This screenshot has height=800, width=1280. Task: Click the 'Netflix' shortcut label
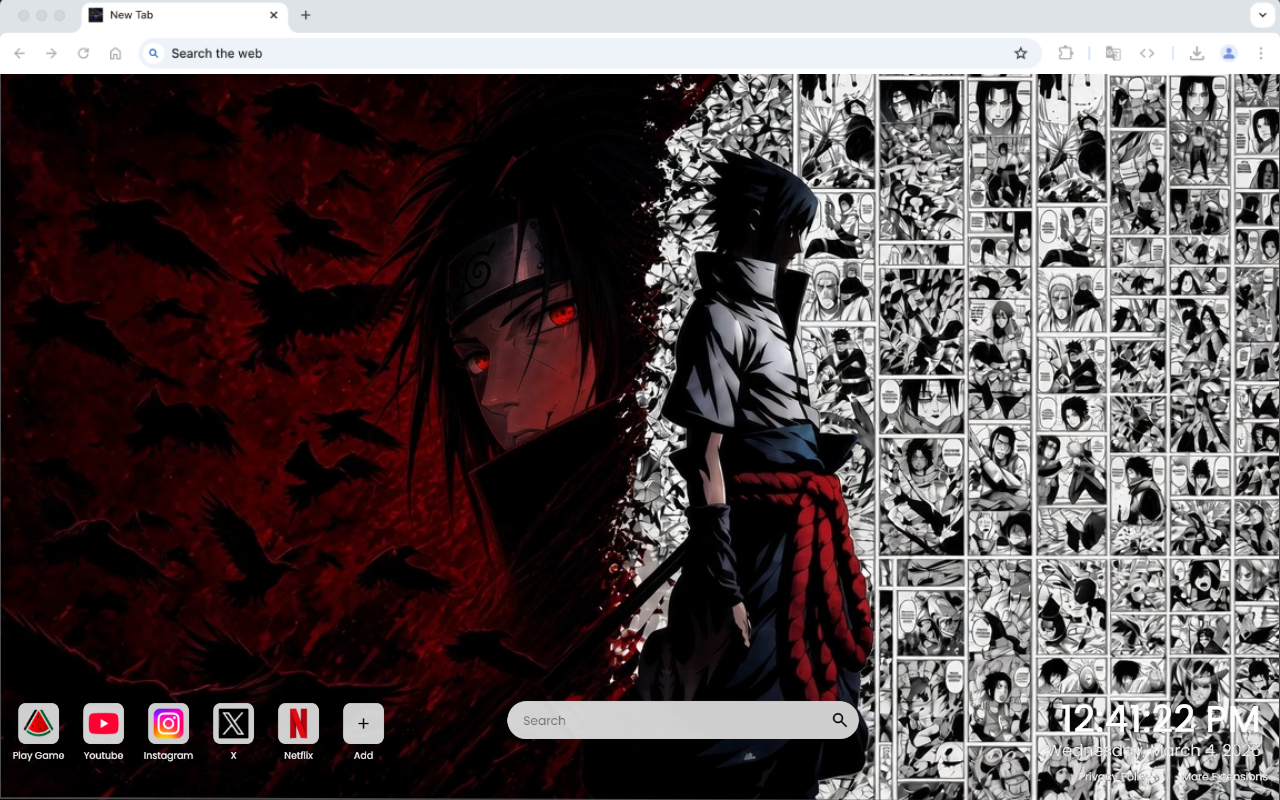tap(298, 756)
